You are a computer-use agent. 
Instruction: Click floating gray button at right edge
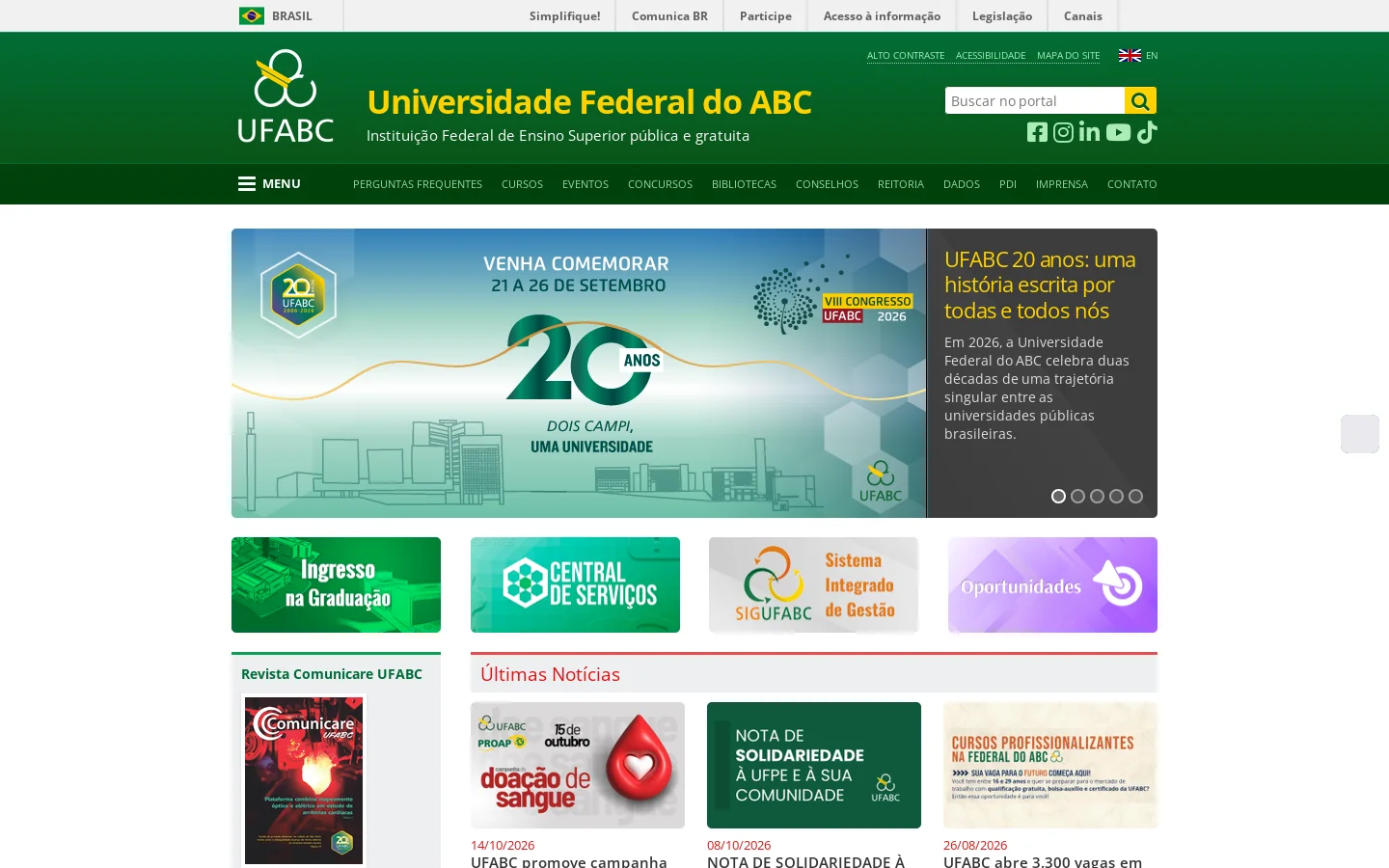[1360, 434]
